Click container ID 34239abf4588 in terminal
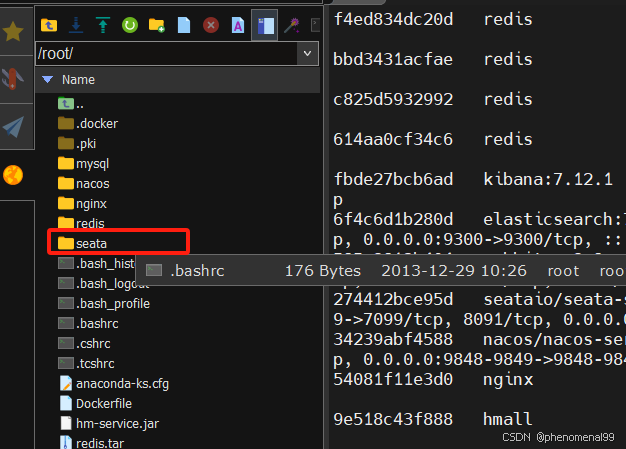 coord(393,340)
